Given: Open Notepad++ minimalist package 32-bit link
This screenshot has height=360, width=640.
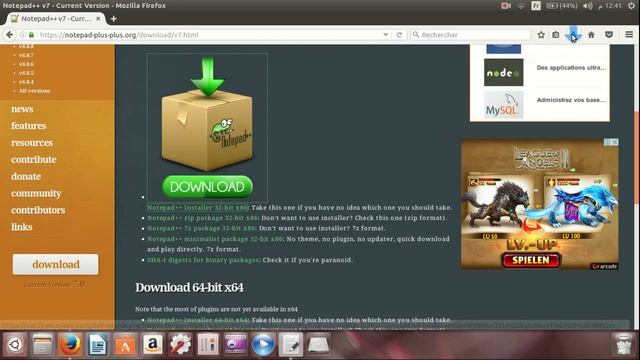Looking at the screenshot, I should tap(215, 239).
